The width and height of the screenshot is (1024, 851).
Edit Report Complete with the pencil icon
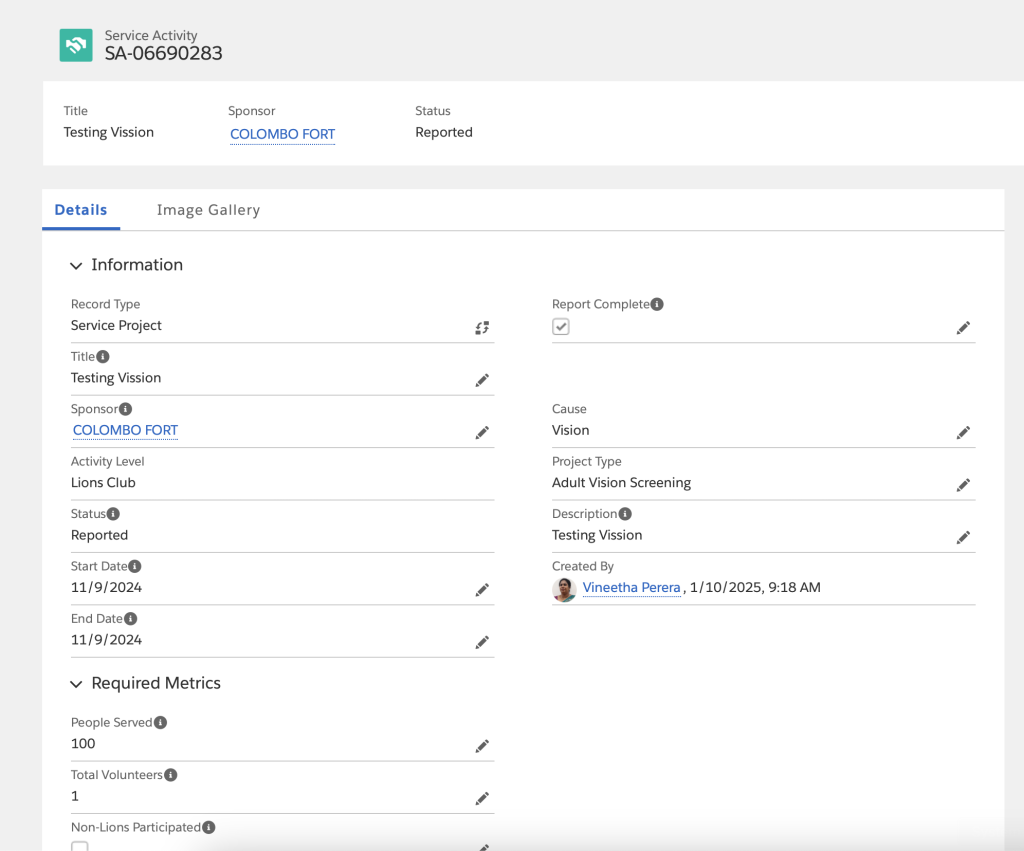(963, 327)
